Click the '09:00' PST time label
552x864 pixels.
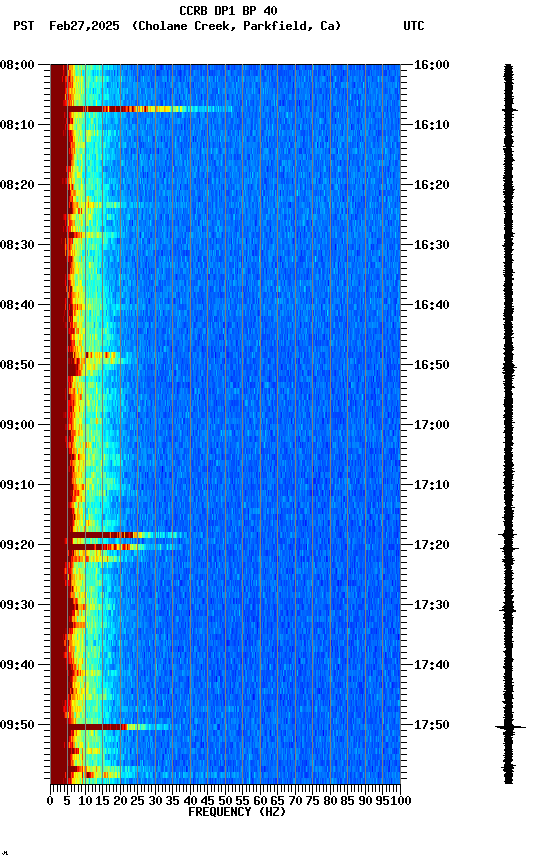tap(17, 425)
